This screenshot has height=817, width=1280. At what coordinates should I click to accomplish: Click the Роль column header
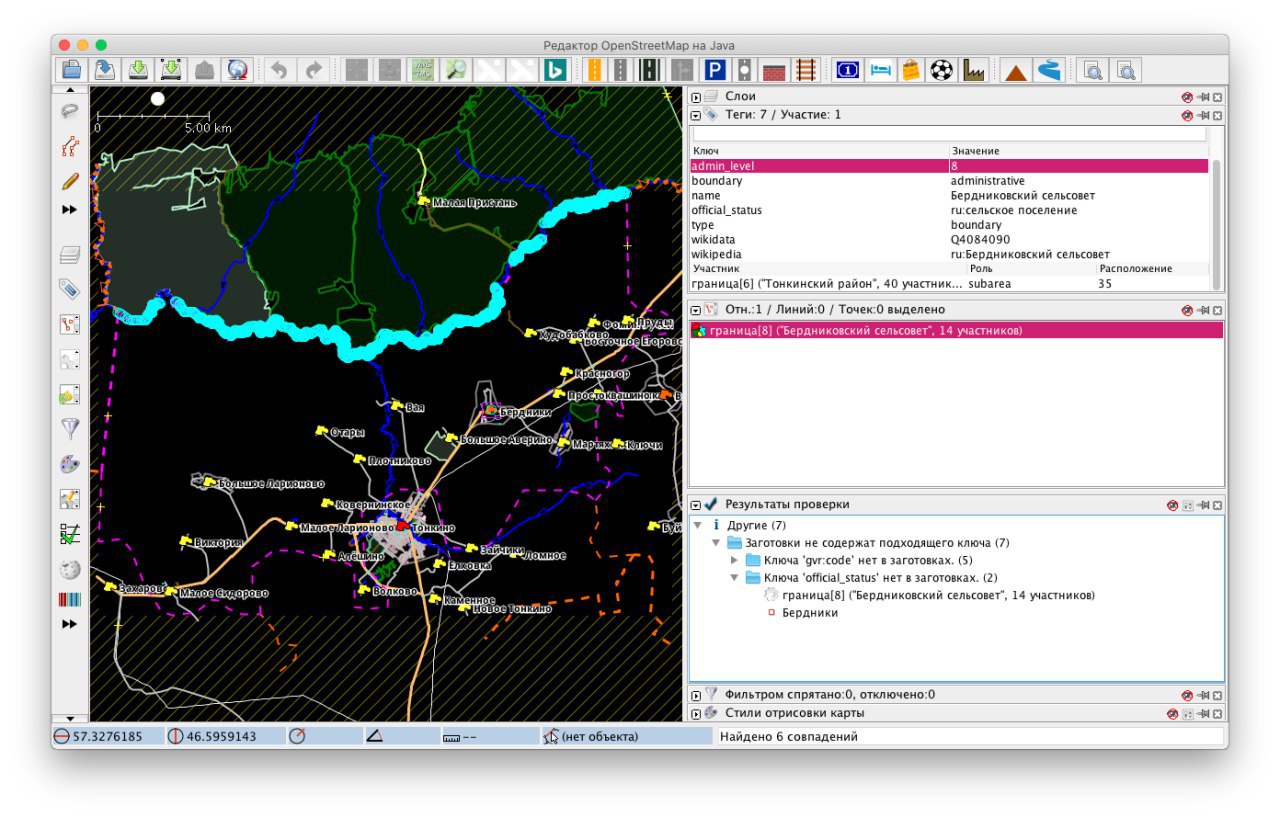click(x=1030, y=269)
